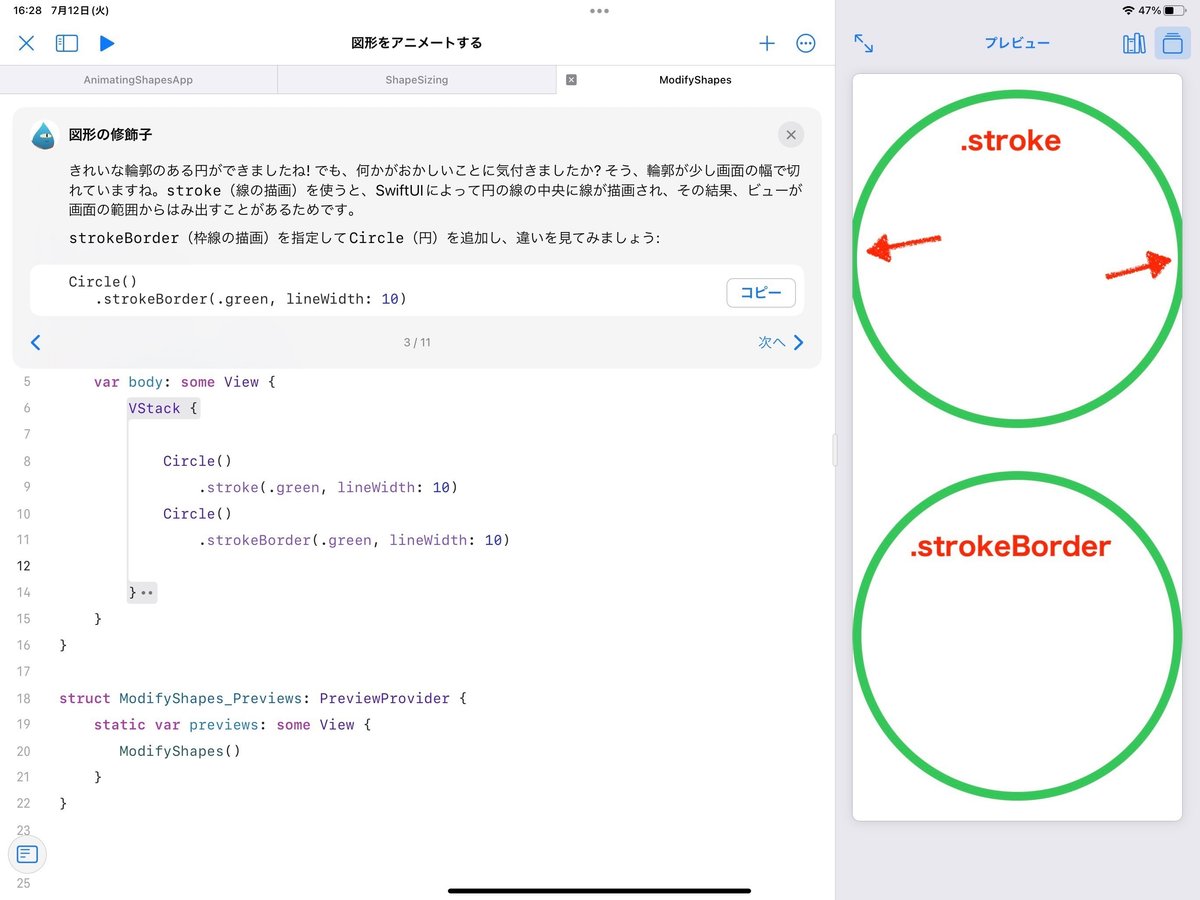Go back to the previous tutorial step
The height and width of the screenshot is (900, 1200).
point(36,342)
